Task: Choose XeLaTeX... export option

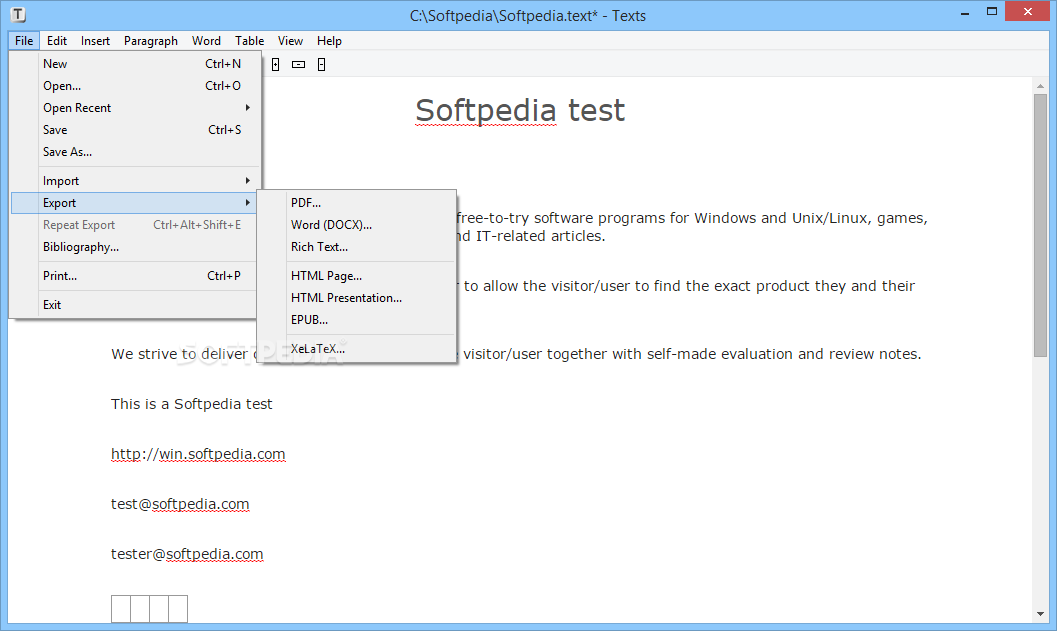Action: pyautogui.click(x=357, y=349)
